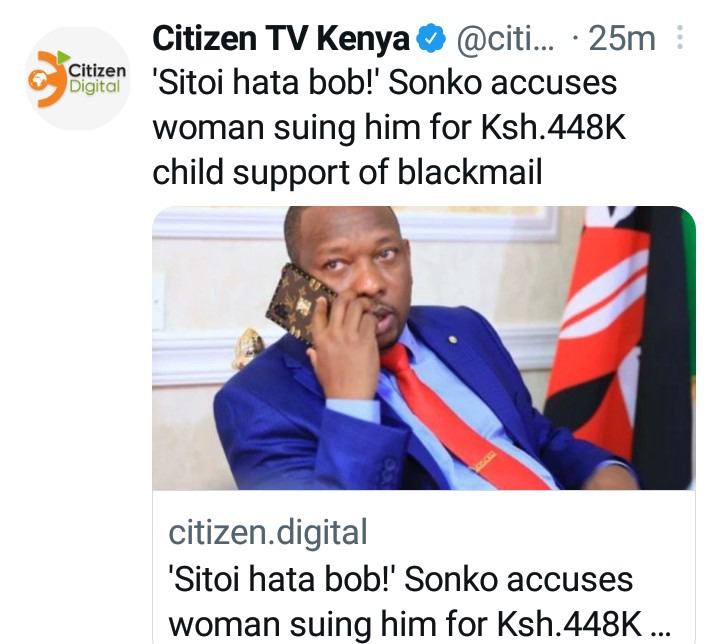This screenshot has height=644, width=720.
Task: Click 'Ksh.448K' in the tweet body
Action: coord(553,128)
